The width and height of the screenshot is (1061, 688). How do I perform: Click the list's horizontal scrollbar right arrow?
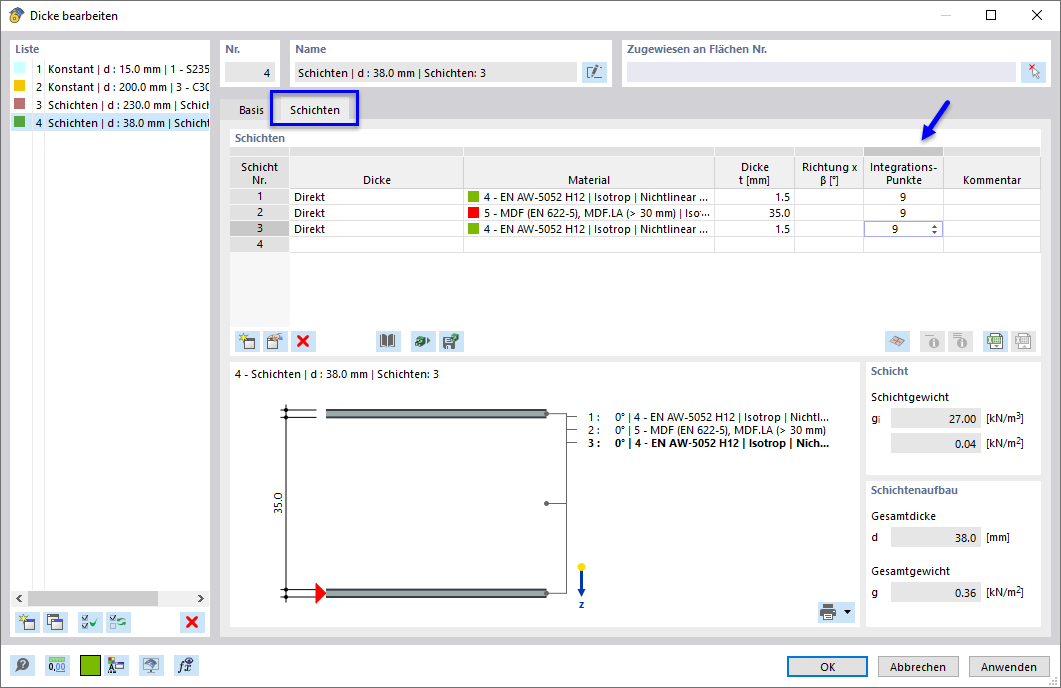pyautogui.click(x=200, y=598)
